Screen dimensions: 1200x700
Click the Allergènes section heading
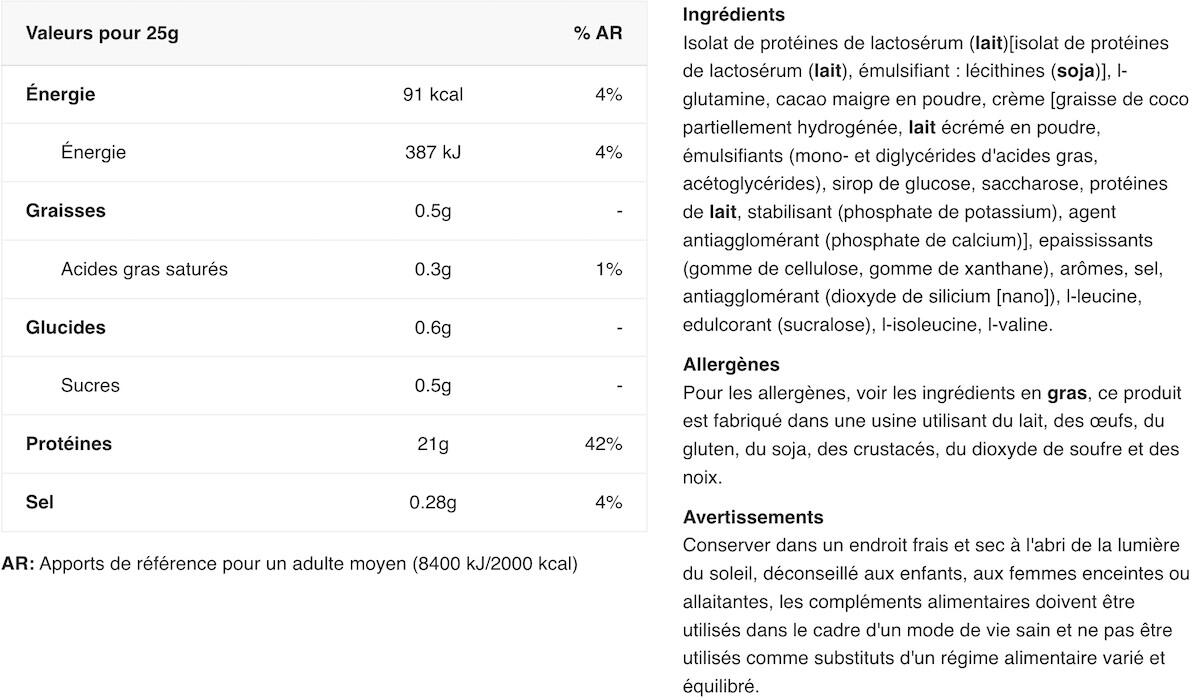click(731, 364)
